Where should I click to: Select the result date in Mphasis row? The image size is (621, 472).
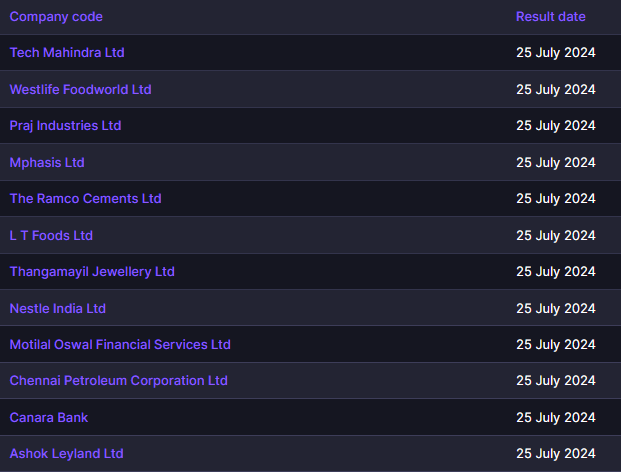click(556, 162)
